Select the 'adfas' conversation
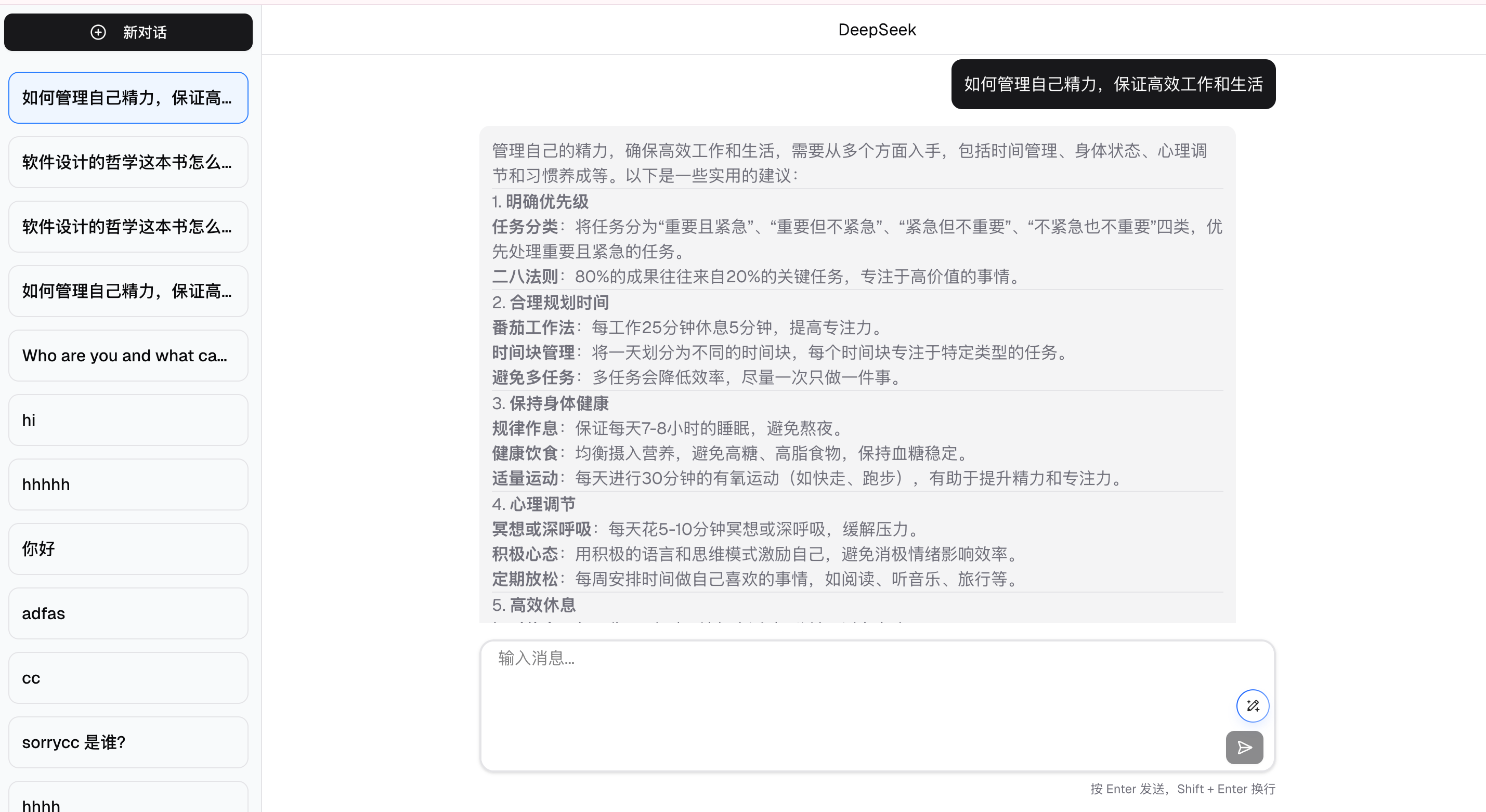The width and height of the screenshot is (1486, 812). pyautogui.click(x=128, y=613)
